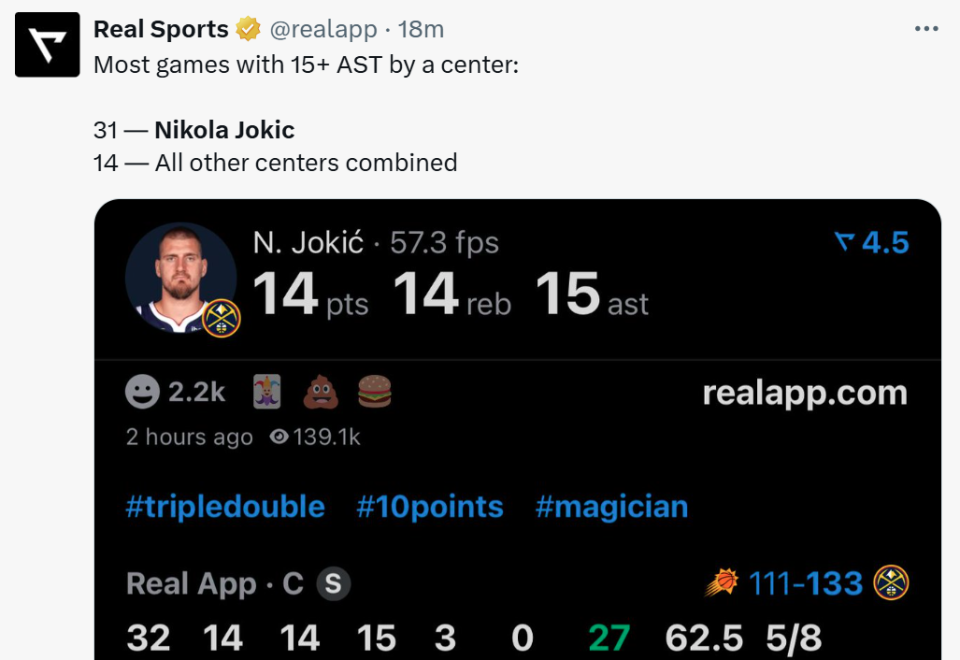960x660 pixels.
Task: Open the 18m timestamp link
Action: [x=421, y=30]
